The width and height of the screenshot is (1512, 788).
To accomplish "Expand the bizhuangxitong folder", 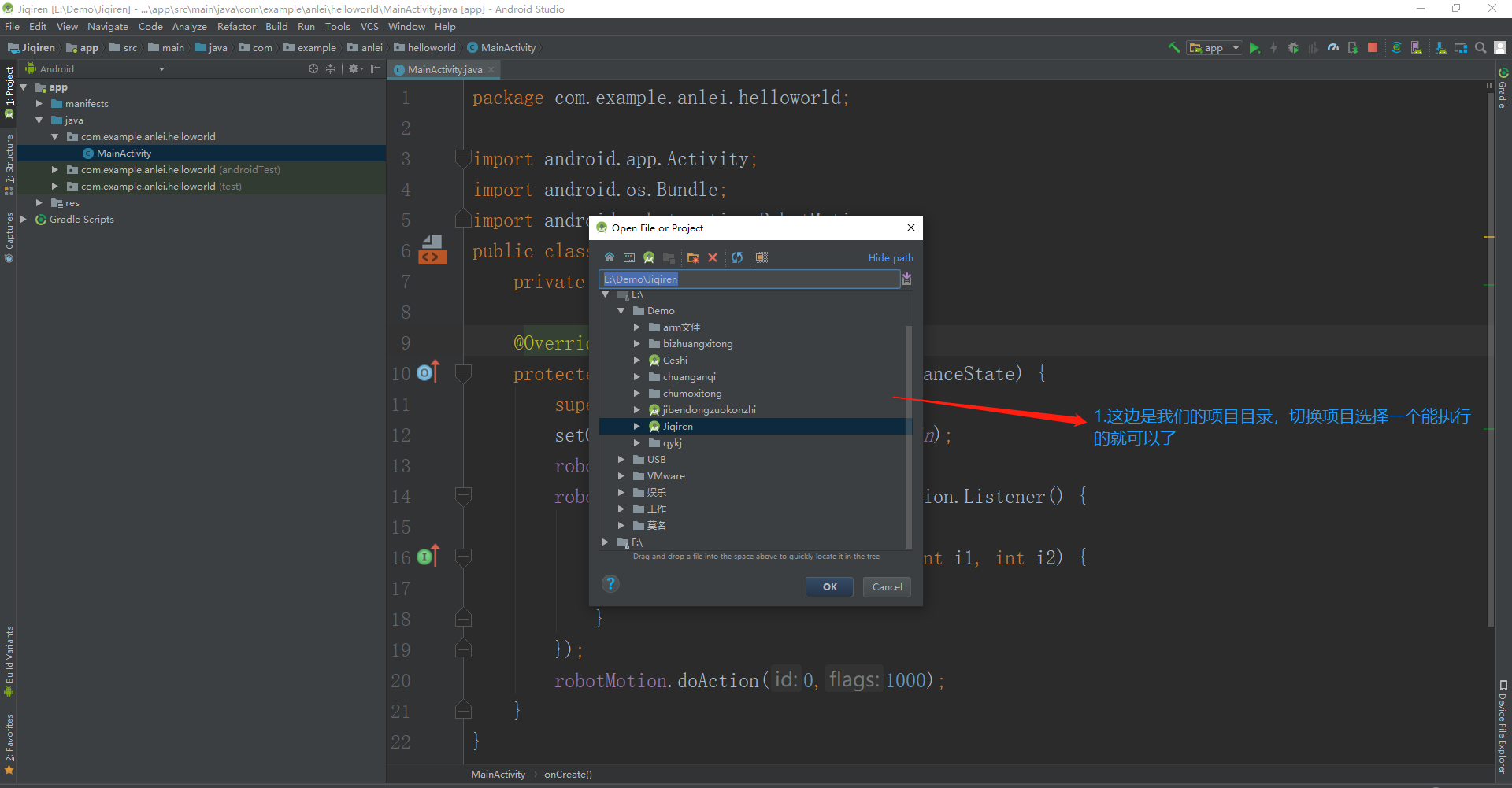I will click(637, 344).
